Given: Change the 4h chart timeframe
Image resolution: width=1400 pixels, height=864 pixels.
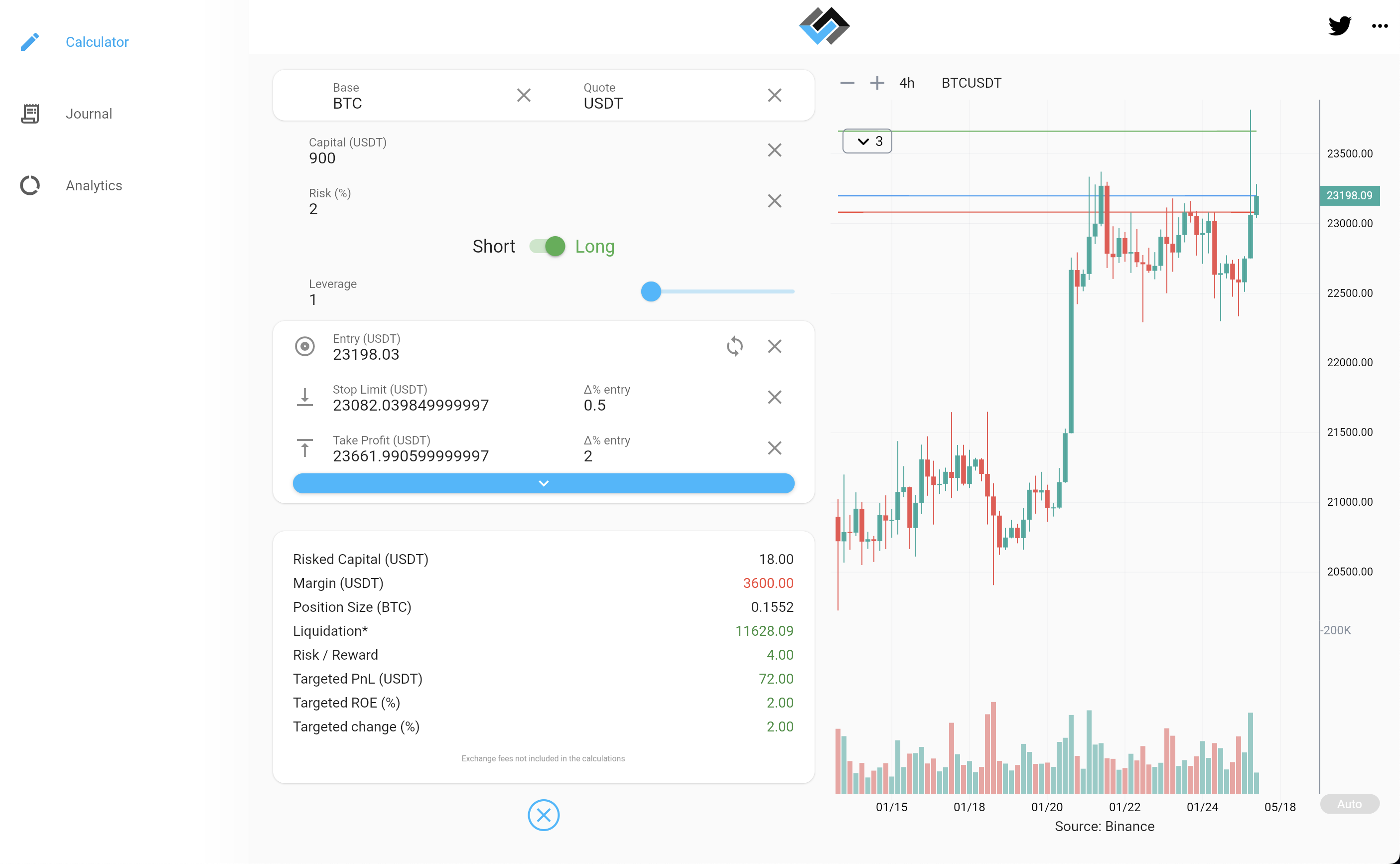Looking at the screenshot, I should coord(906,83).
